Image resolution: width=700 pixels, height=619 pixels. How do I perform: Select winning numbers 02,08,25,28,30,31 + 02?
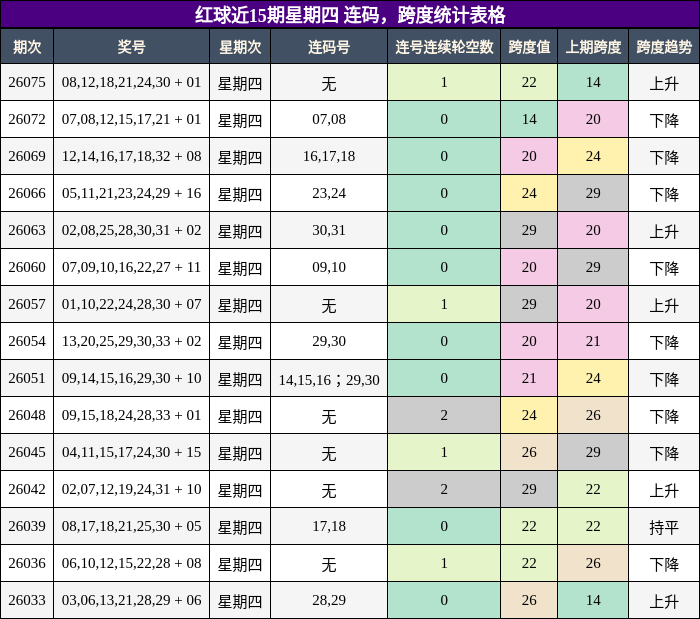point(131,230)
